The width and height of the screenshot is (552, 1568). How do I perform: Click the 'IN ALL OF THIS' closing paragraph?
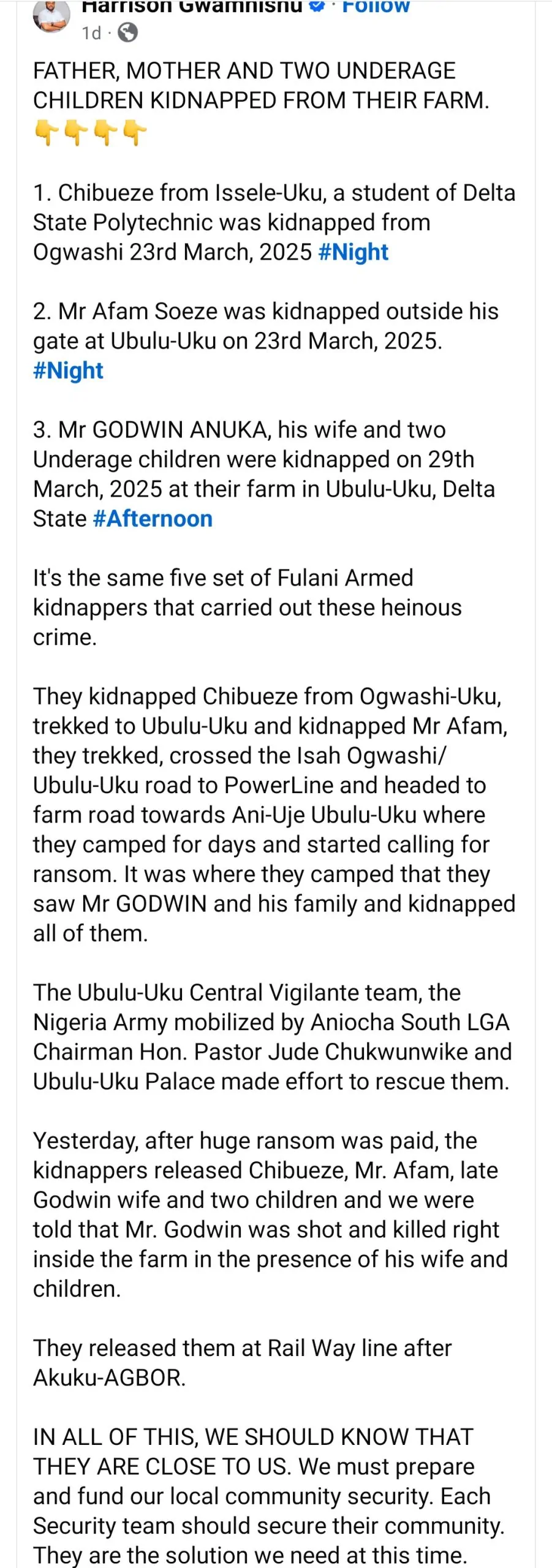[268, 1496]
